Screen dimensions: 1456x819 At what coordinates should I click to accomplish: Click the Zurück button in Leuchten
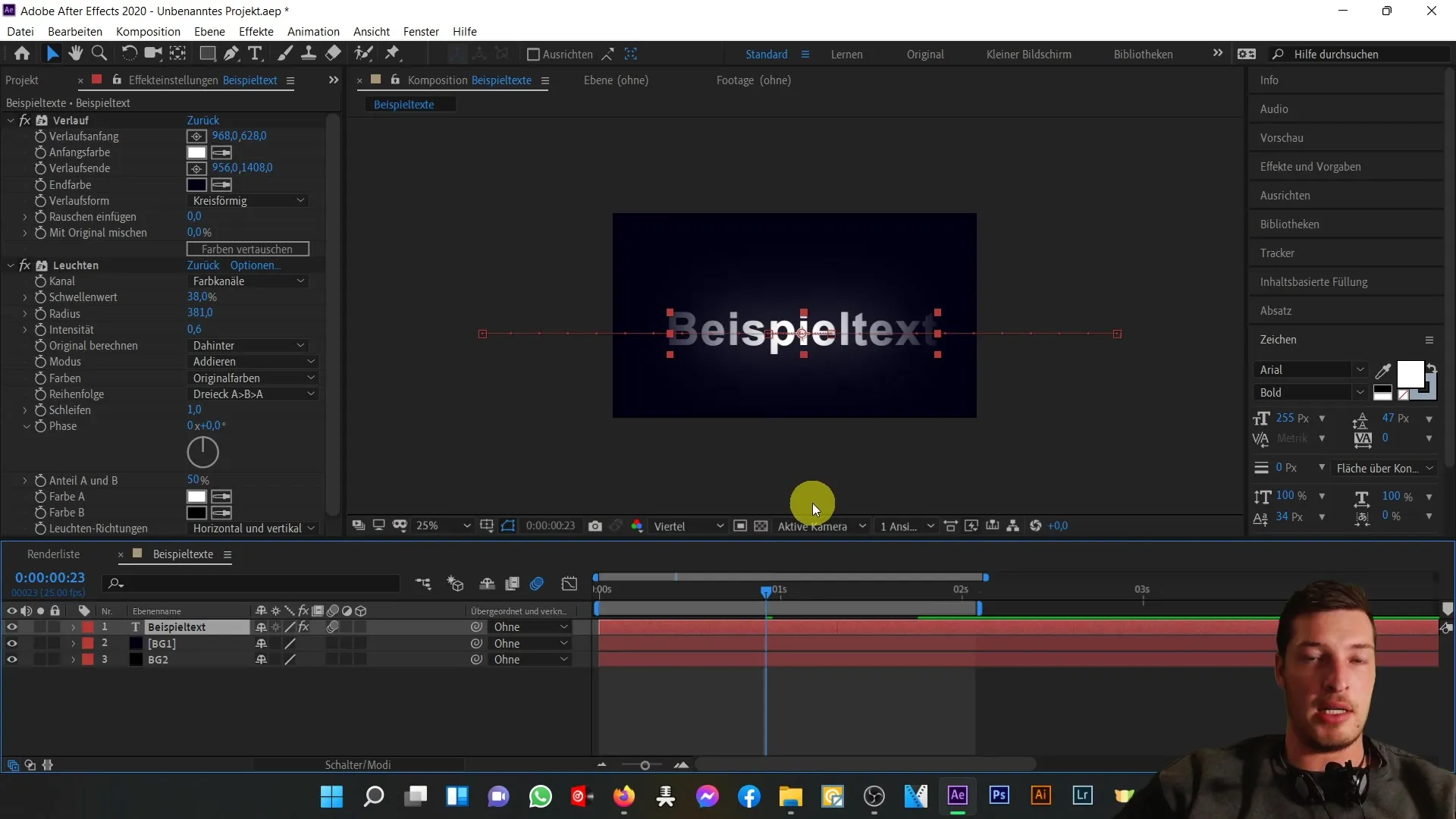pos(203,265)
